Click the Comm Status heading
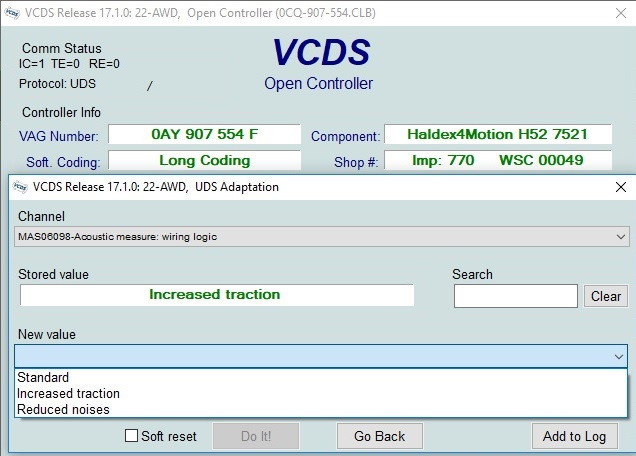This screenshot has width=636, height=456. (62, 48)
